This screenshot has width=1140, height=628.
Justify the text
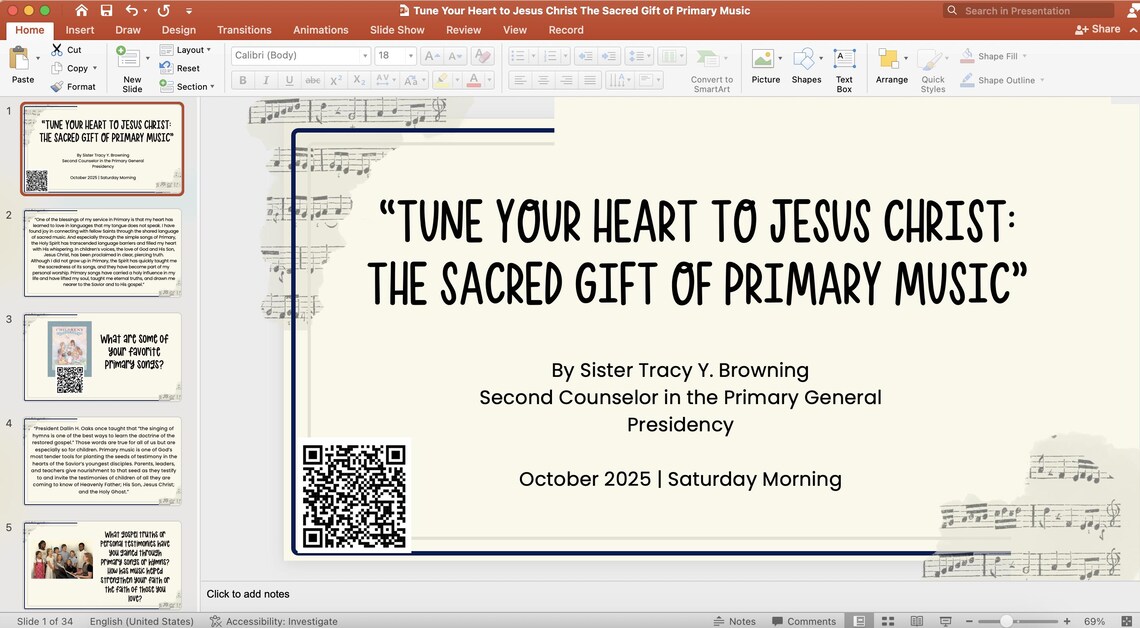[590, 80]
